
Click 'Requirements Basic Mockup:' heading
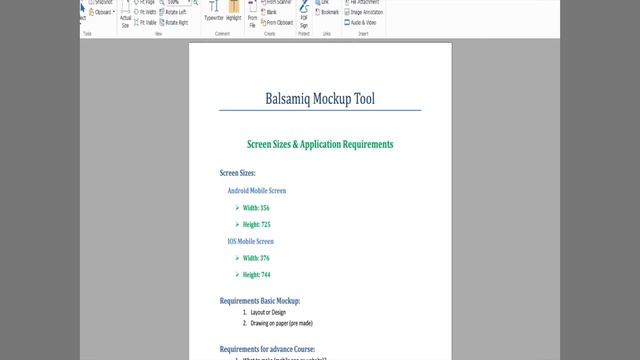click(260, 301)
